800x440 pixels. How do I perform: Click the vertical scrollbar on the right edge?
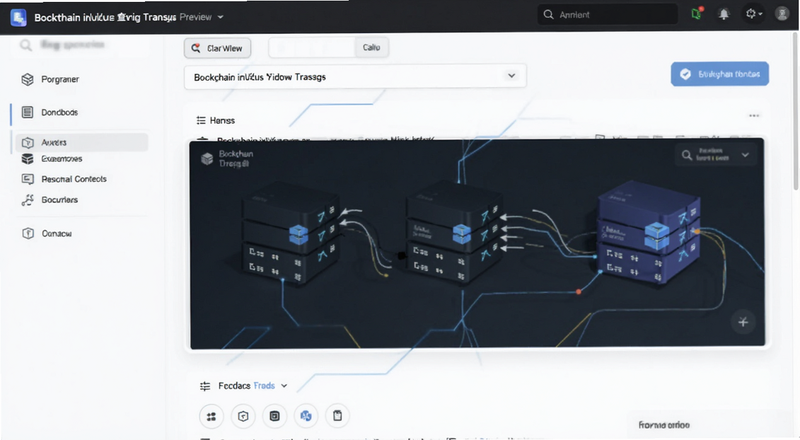click(795, 110)
